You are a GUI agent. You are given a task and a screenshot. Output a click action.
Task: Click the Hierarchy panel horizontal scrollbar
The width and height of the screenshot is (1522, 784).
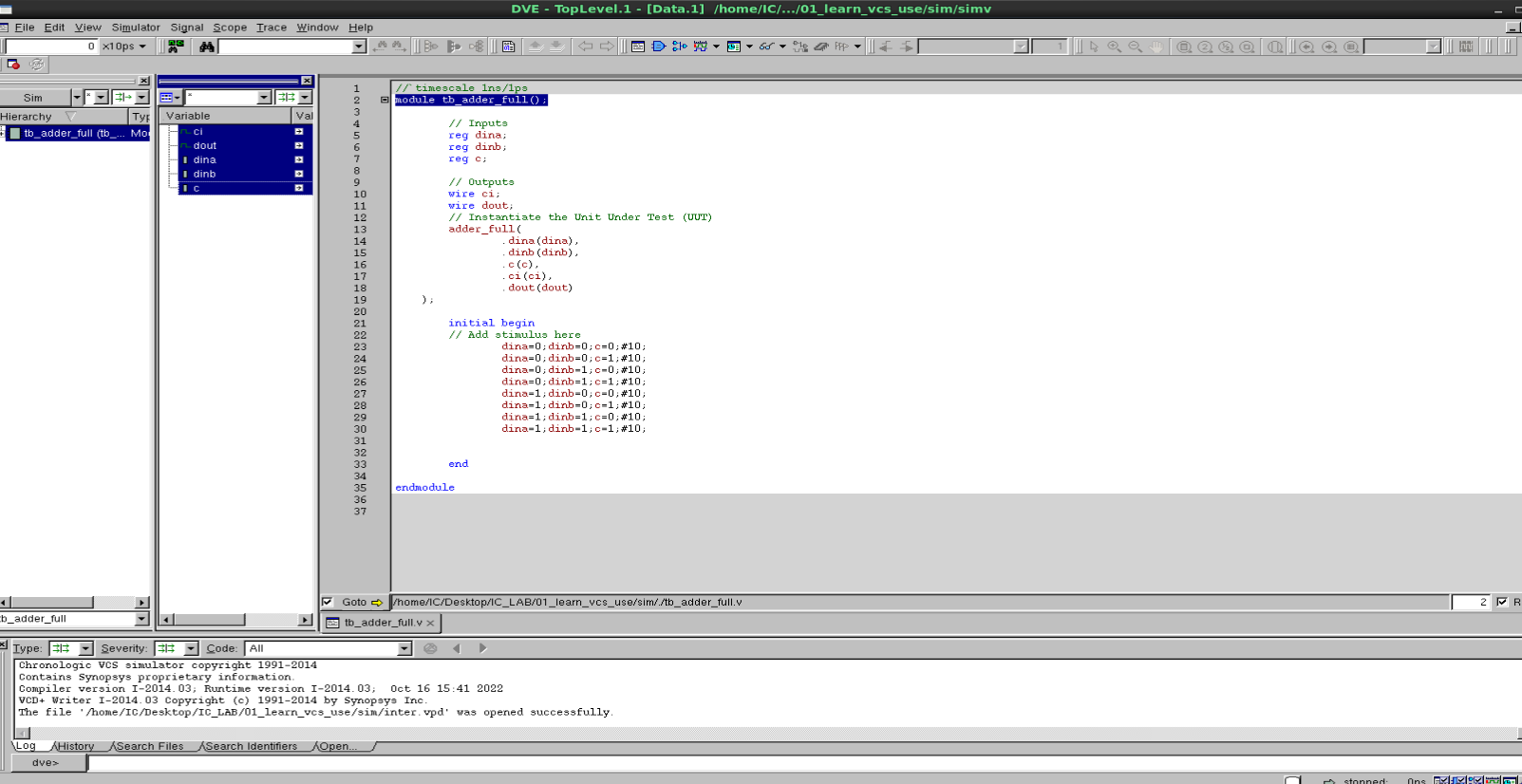(x=52, y=603)
